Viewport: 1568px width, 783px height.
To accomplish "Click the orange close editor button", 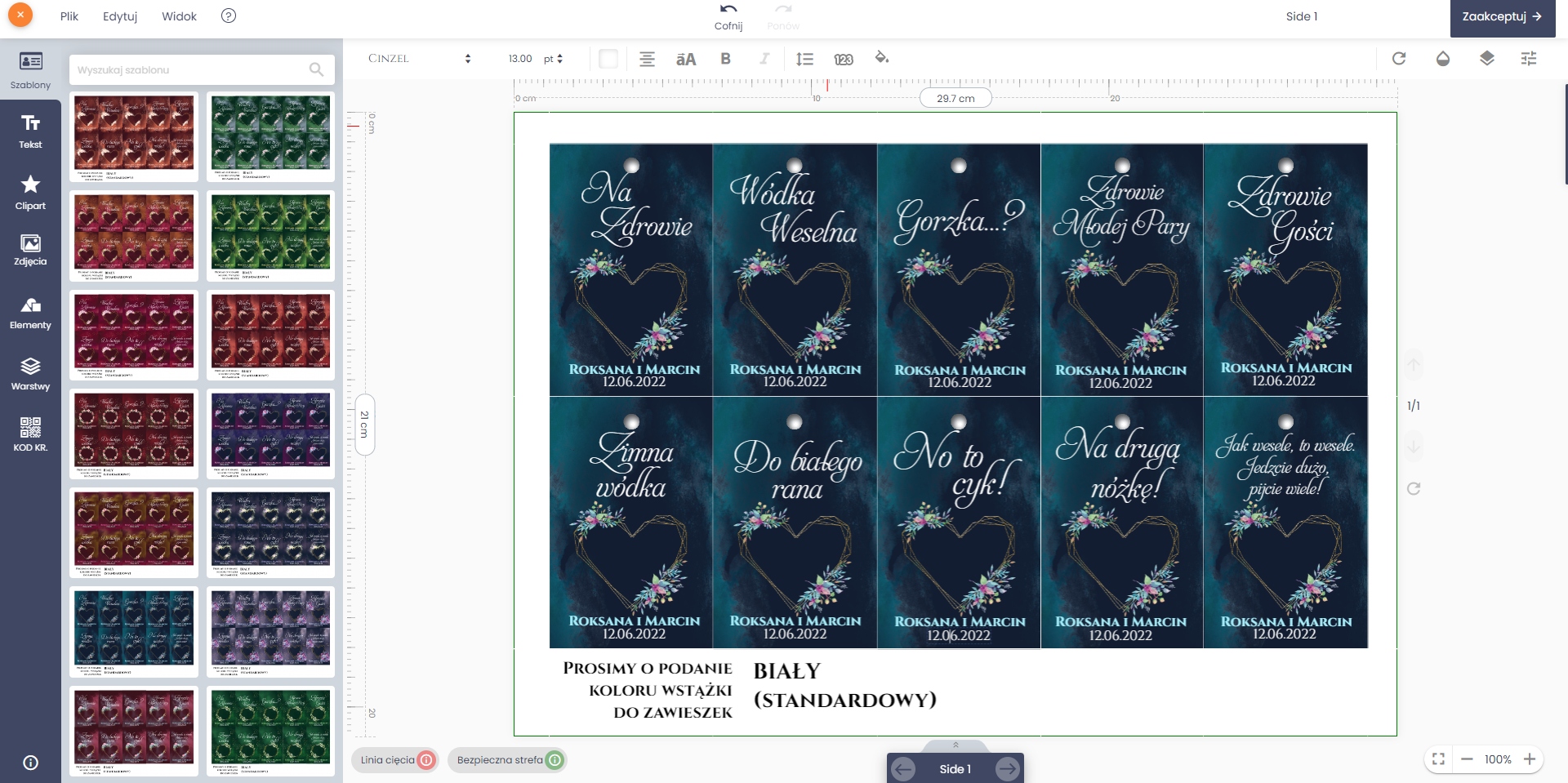I will coord(20,15).
